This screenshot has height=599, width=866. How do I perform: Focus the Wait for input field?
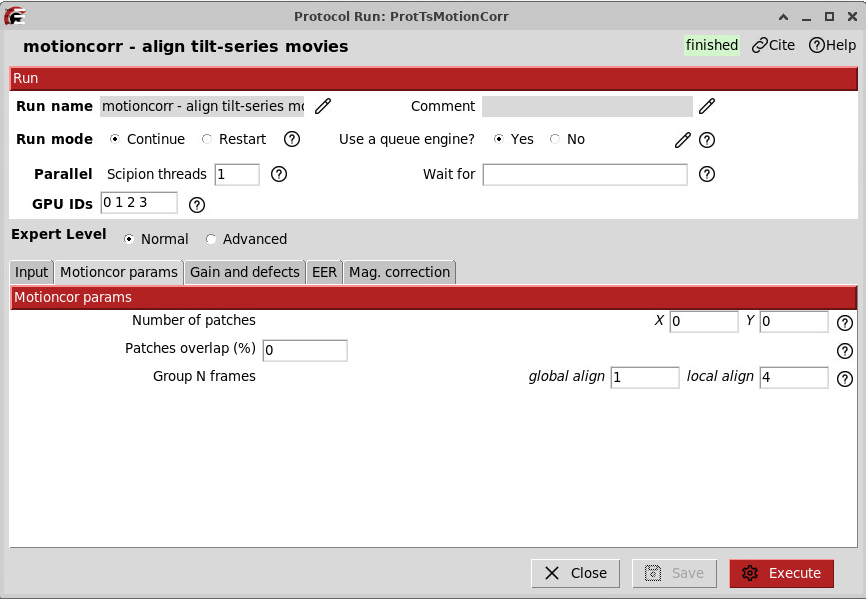coord(585,174)
